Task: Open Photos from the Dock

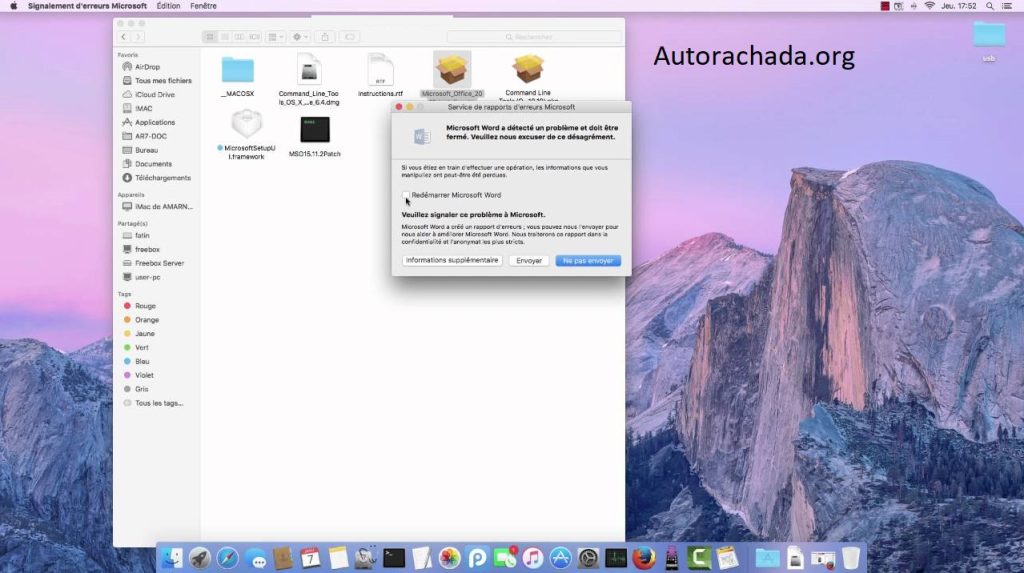Action: [449, 558]
